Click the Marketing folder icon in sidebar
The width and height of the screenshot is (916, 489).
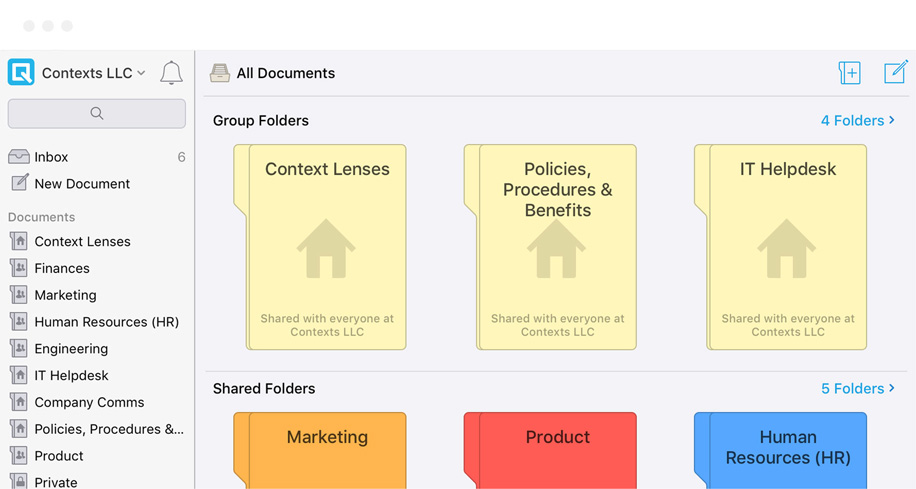coord(19,295)
